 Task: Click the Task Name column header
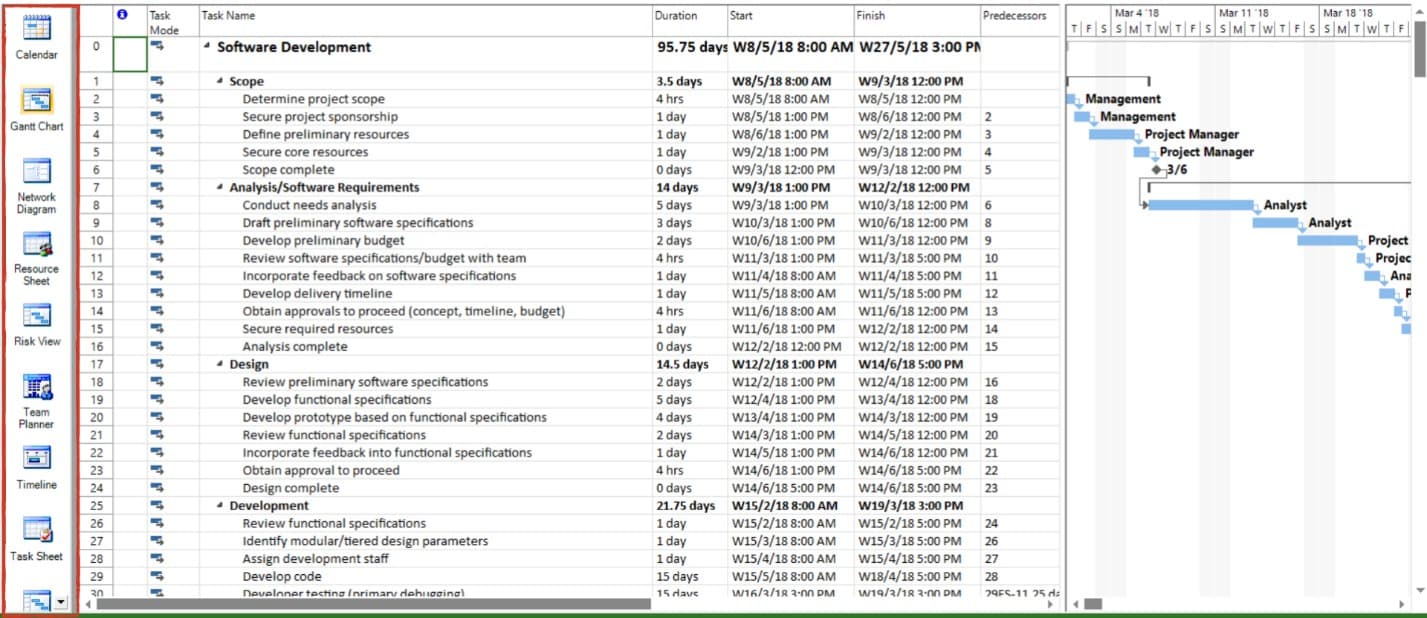click(x=424, y=21)
